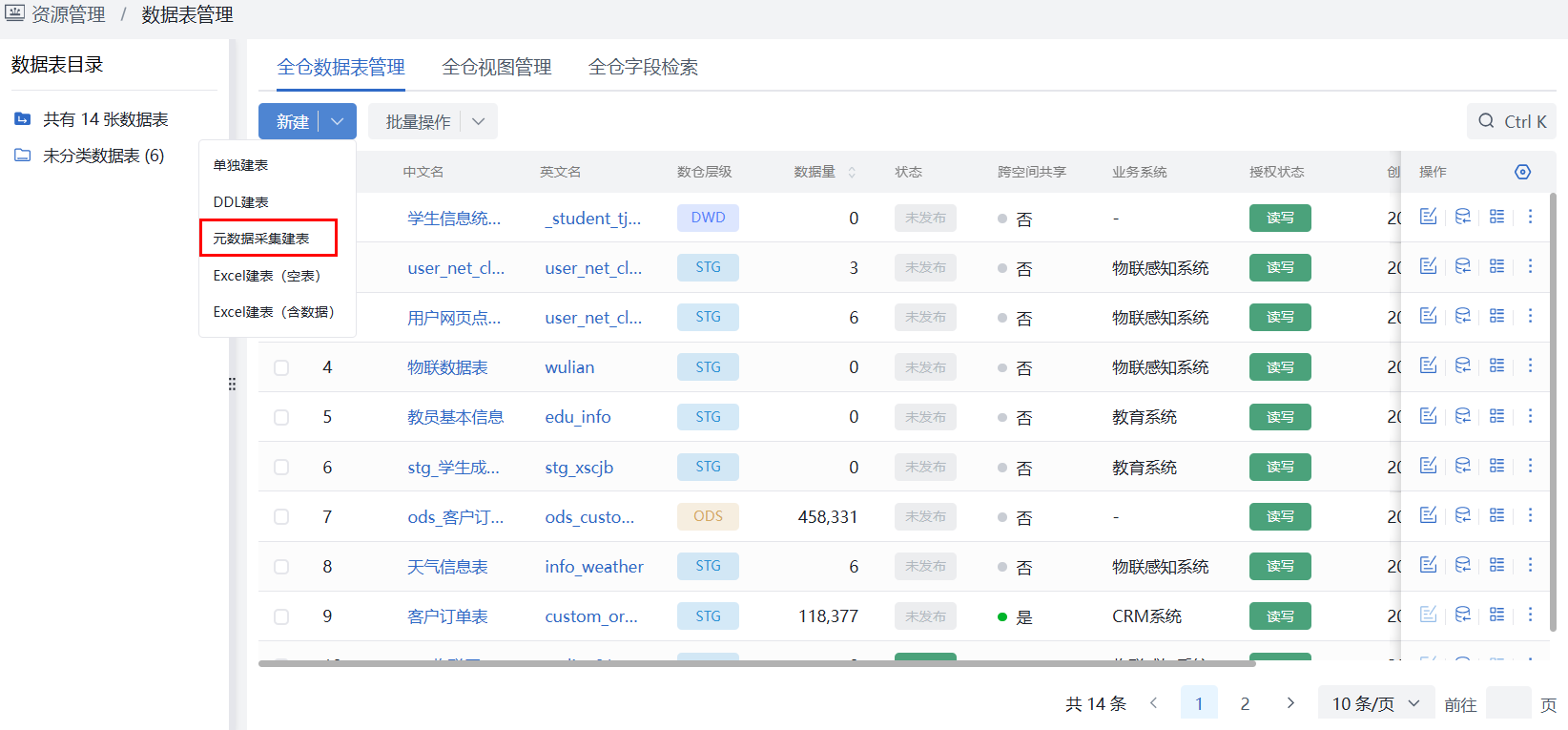
Task: Open data import icon for 用户网页点... row
Action: point(1462,316)
